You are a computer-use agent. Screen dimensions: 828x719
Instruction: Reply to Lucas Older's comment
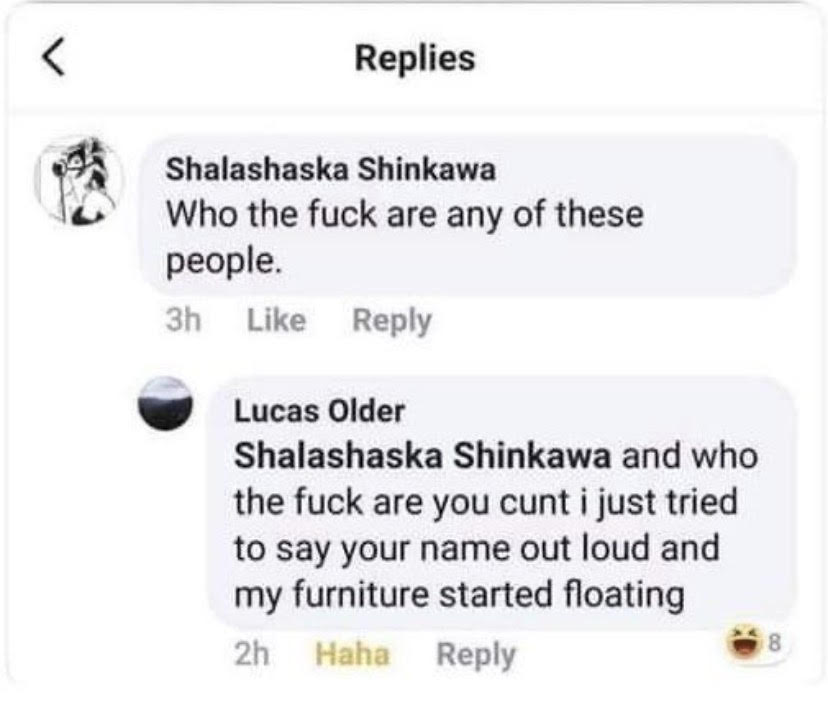tap(476, 655)
